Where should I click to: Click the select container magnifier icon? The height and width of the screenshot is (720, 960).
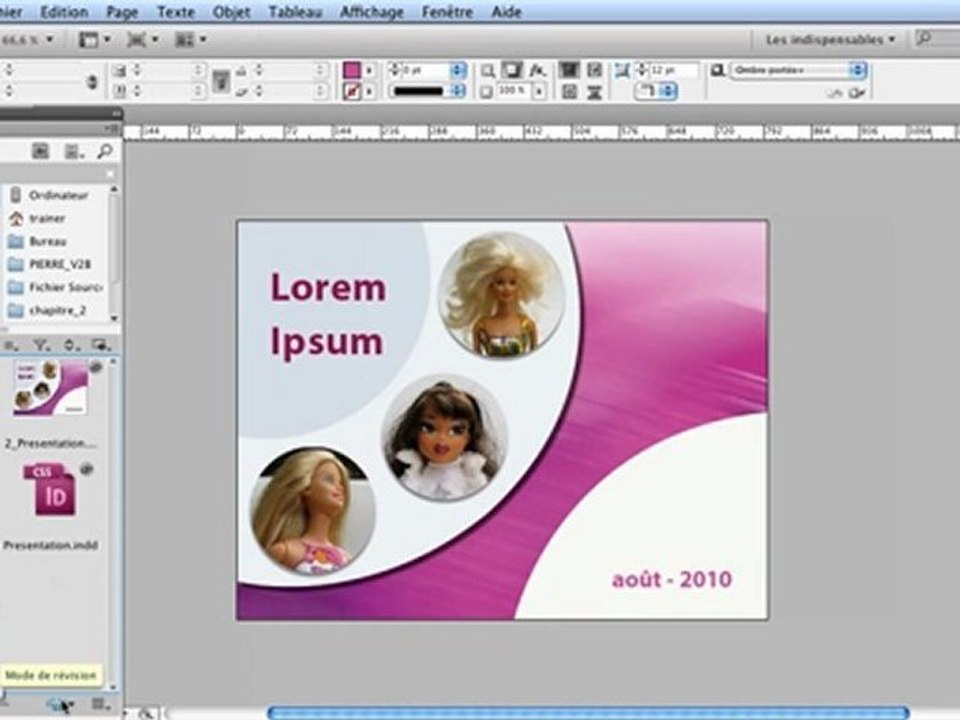487,71
